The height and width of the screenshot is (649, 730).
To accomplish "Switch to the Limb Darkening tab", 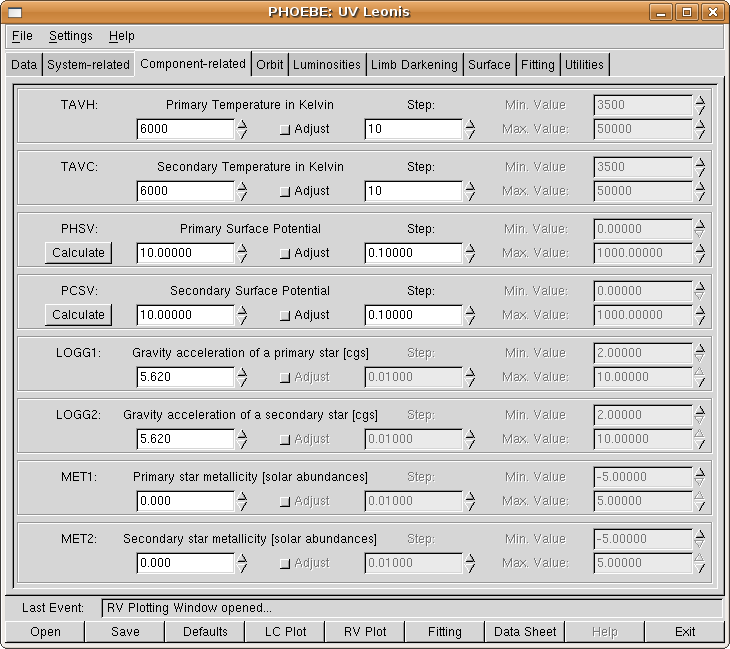I will (x=414, y=64).
